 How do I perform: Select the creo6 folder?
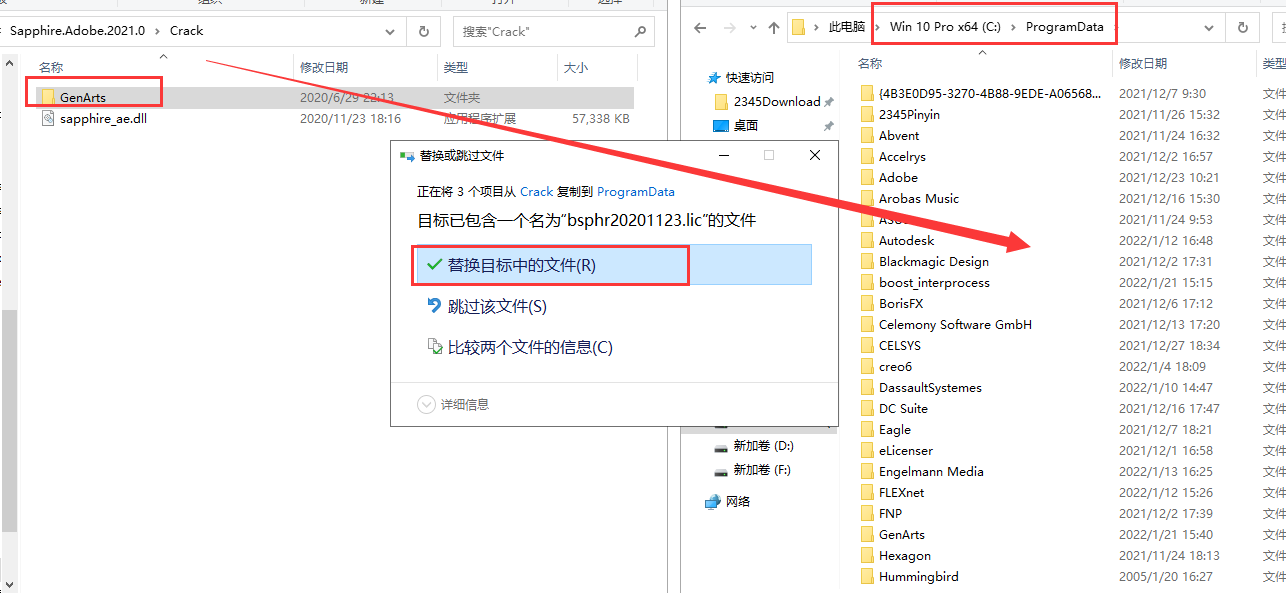point(895,366)
